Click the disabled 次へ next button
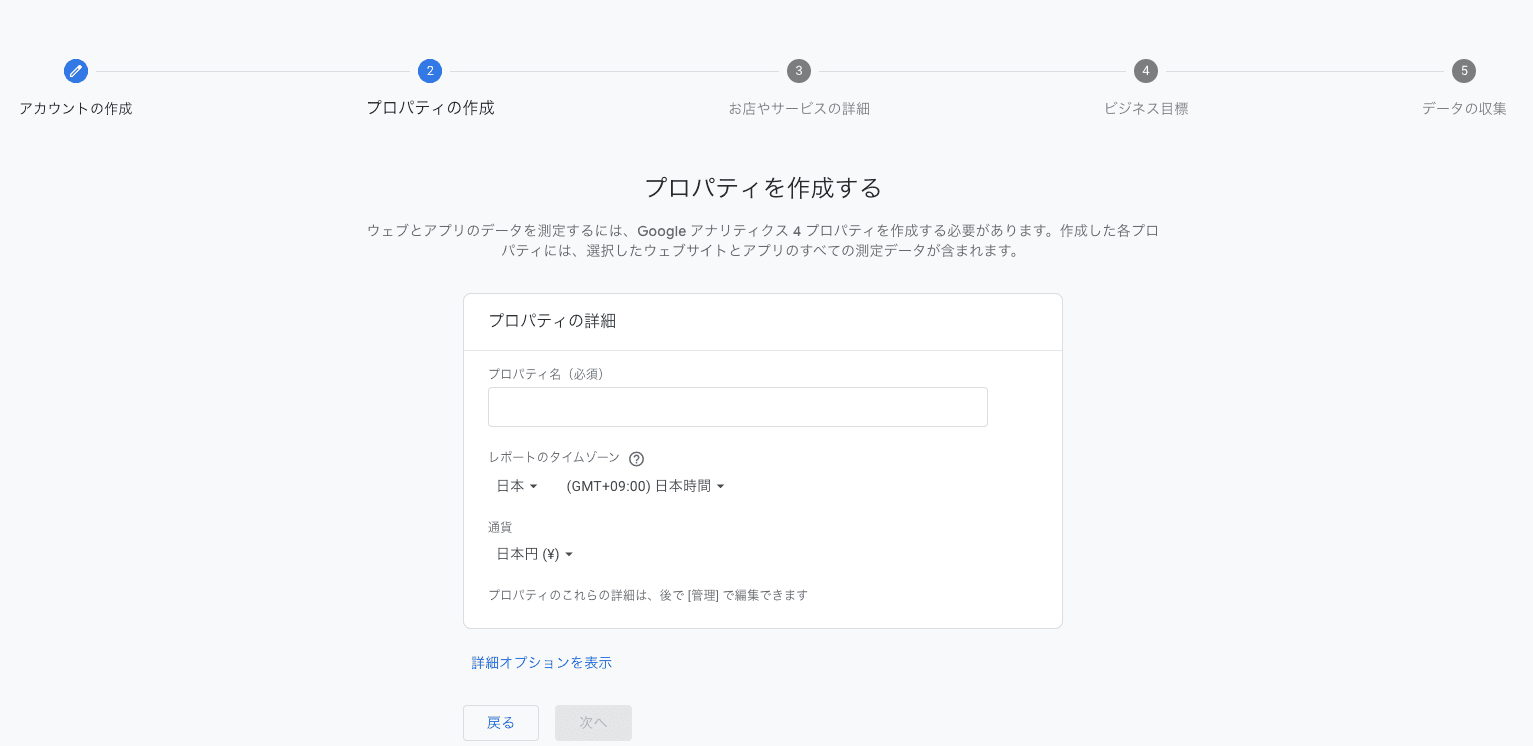The image size is (1533, 746). click(592, 722)
